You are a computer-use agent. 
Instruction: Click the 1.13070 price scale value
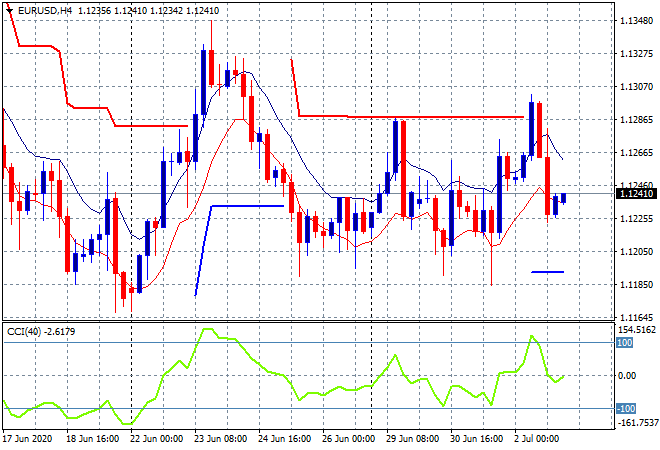(x=637, y=87)
